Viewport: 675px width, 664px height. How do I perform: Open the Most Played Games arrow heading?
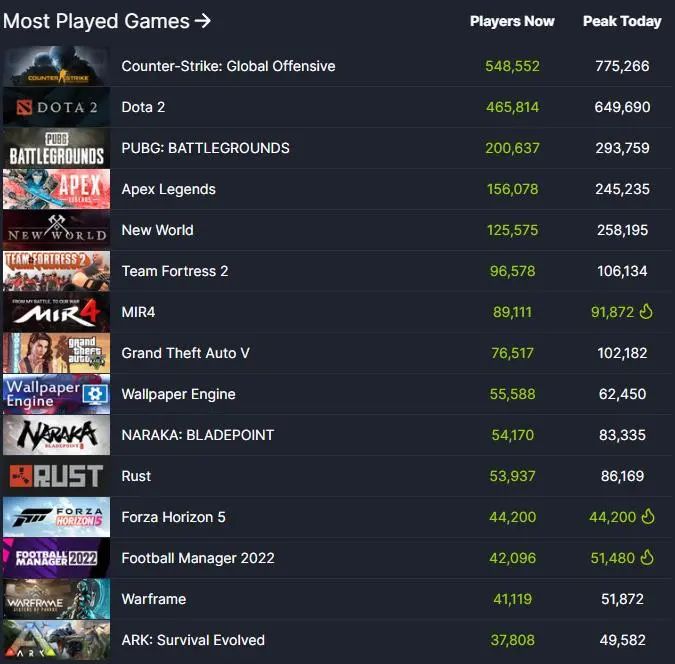tap(107, 21)
